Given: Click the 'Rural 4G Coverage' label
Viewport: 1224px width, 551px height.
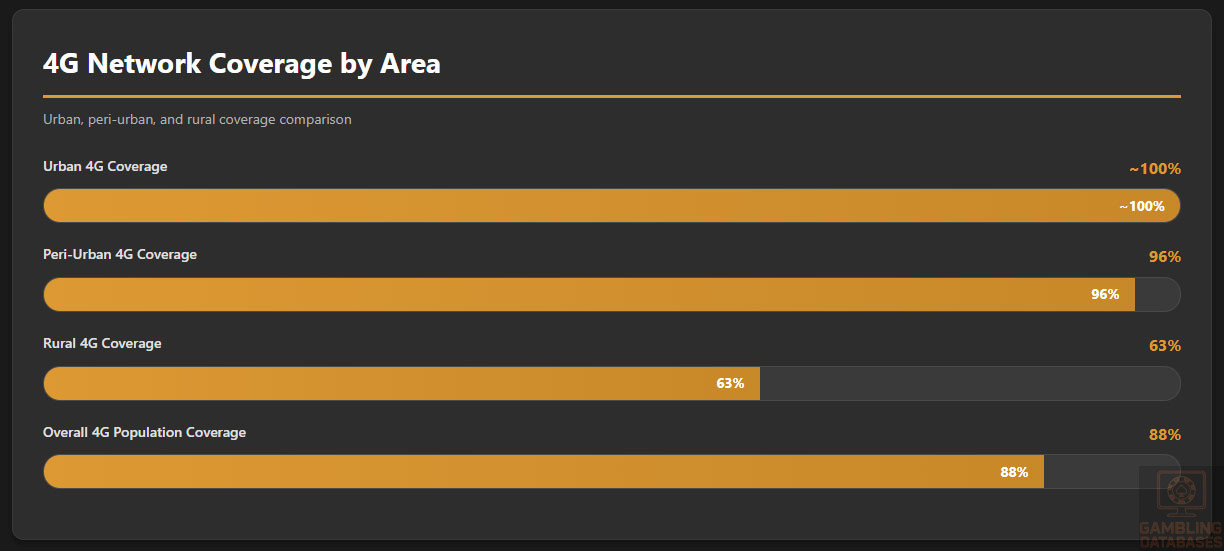Looking at the screenshot, I should 102,344.
